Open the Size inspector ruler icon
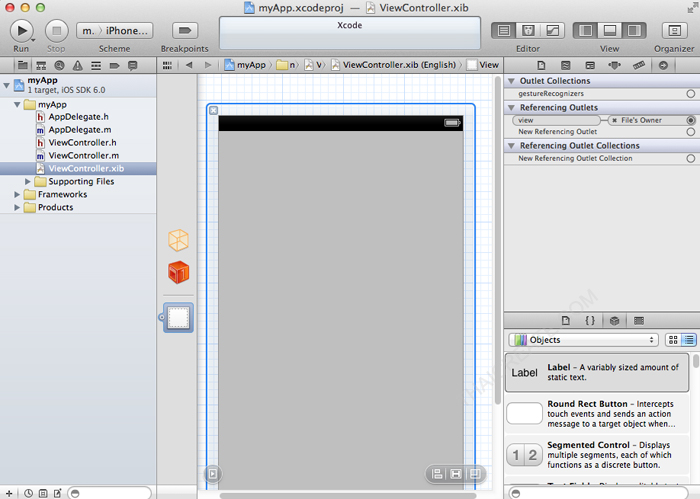 click(x=638, y=65)
